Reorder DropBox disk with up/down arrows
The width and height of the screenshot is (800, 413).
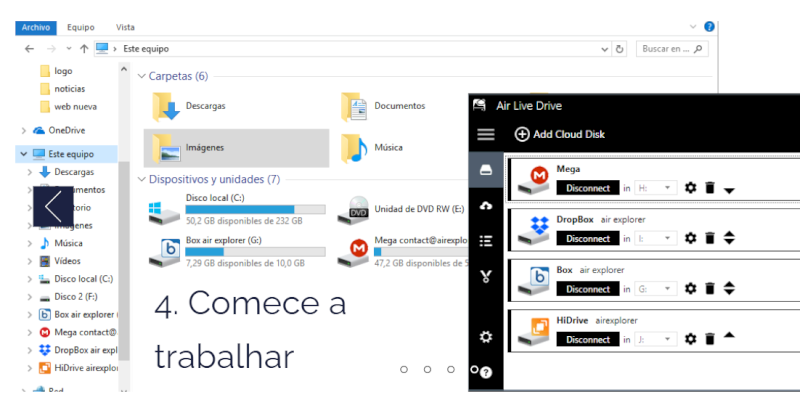[x=729, y=238]
